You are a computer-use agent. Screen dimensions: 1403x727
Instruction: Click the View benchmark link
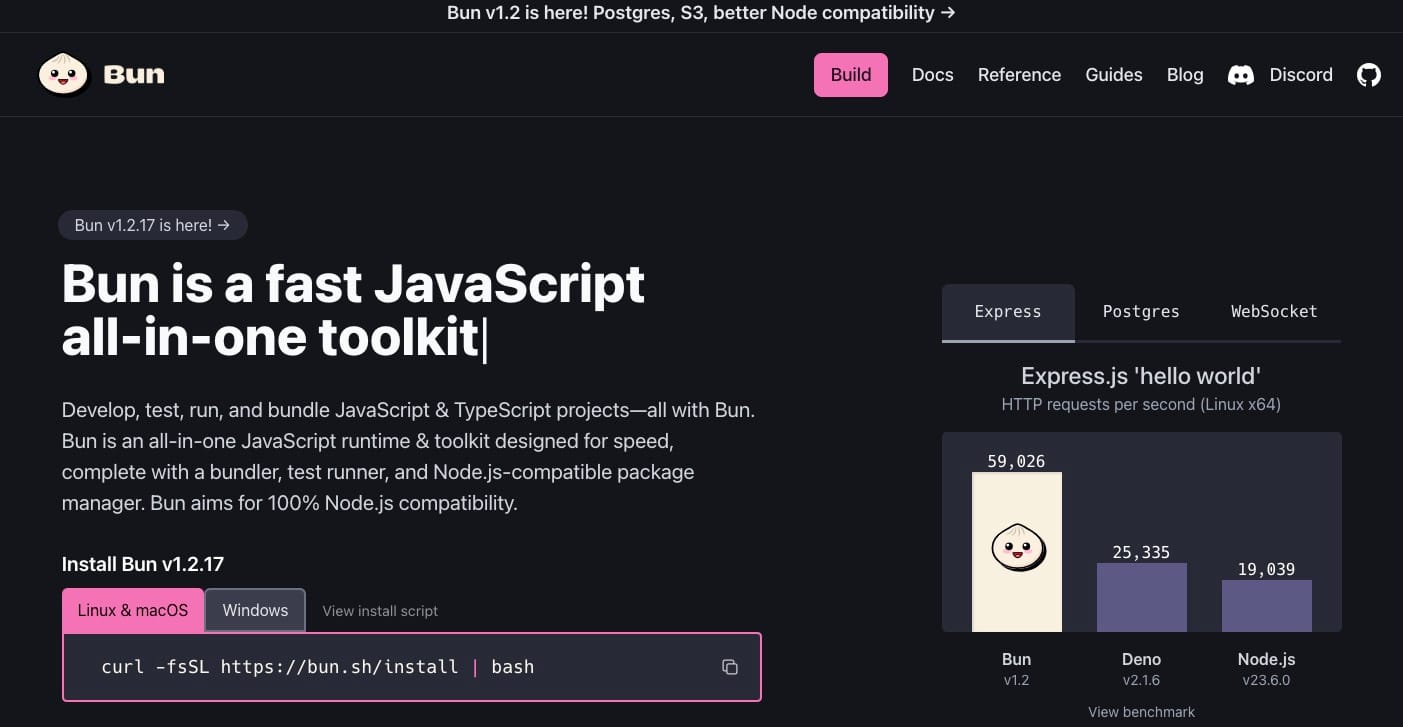1141,712
